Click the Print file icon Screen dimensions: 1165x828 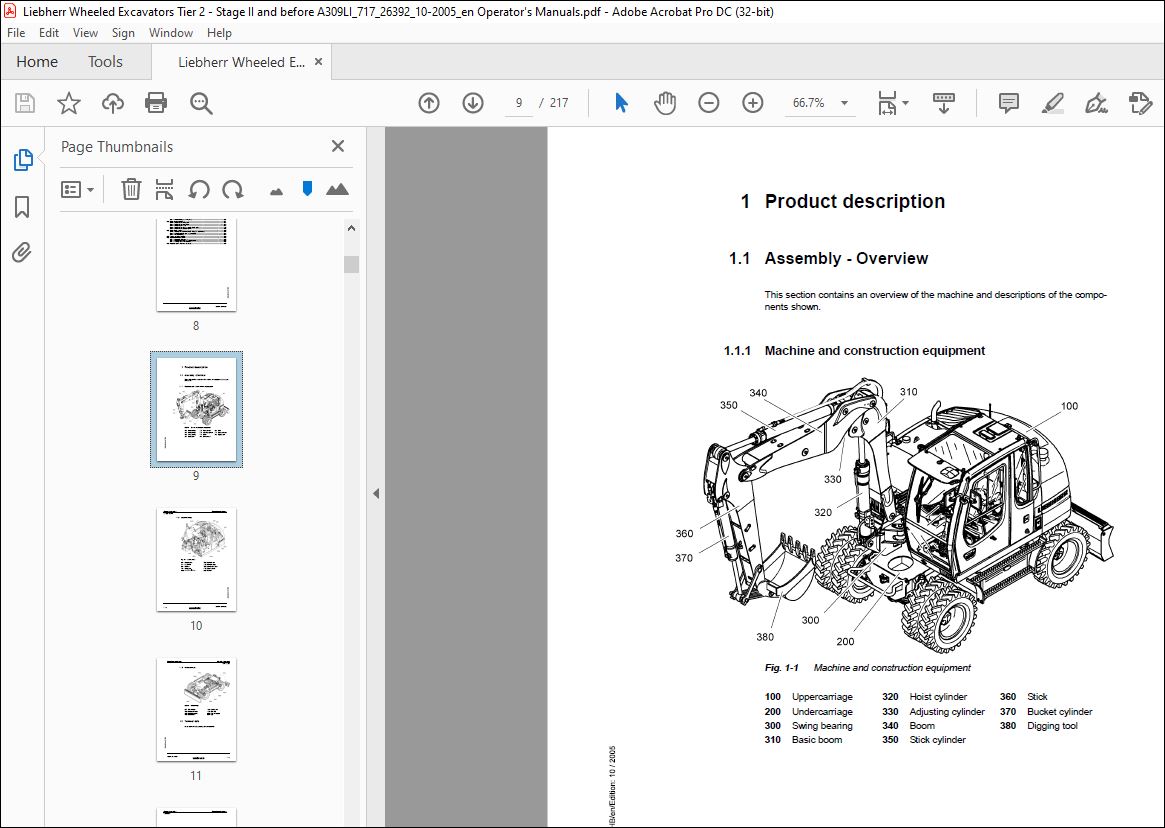point(156,103)
